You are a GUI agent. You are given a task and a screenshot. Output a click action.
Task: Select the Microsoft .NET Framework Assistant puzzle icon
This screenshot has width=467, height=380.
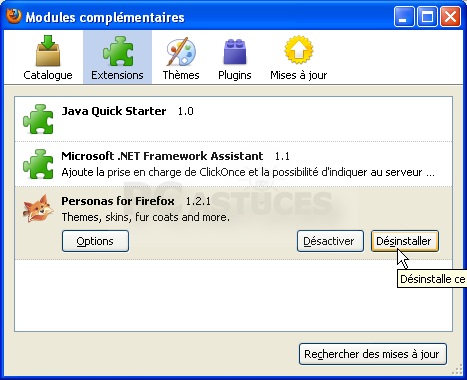(x=38, y=164)
